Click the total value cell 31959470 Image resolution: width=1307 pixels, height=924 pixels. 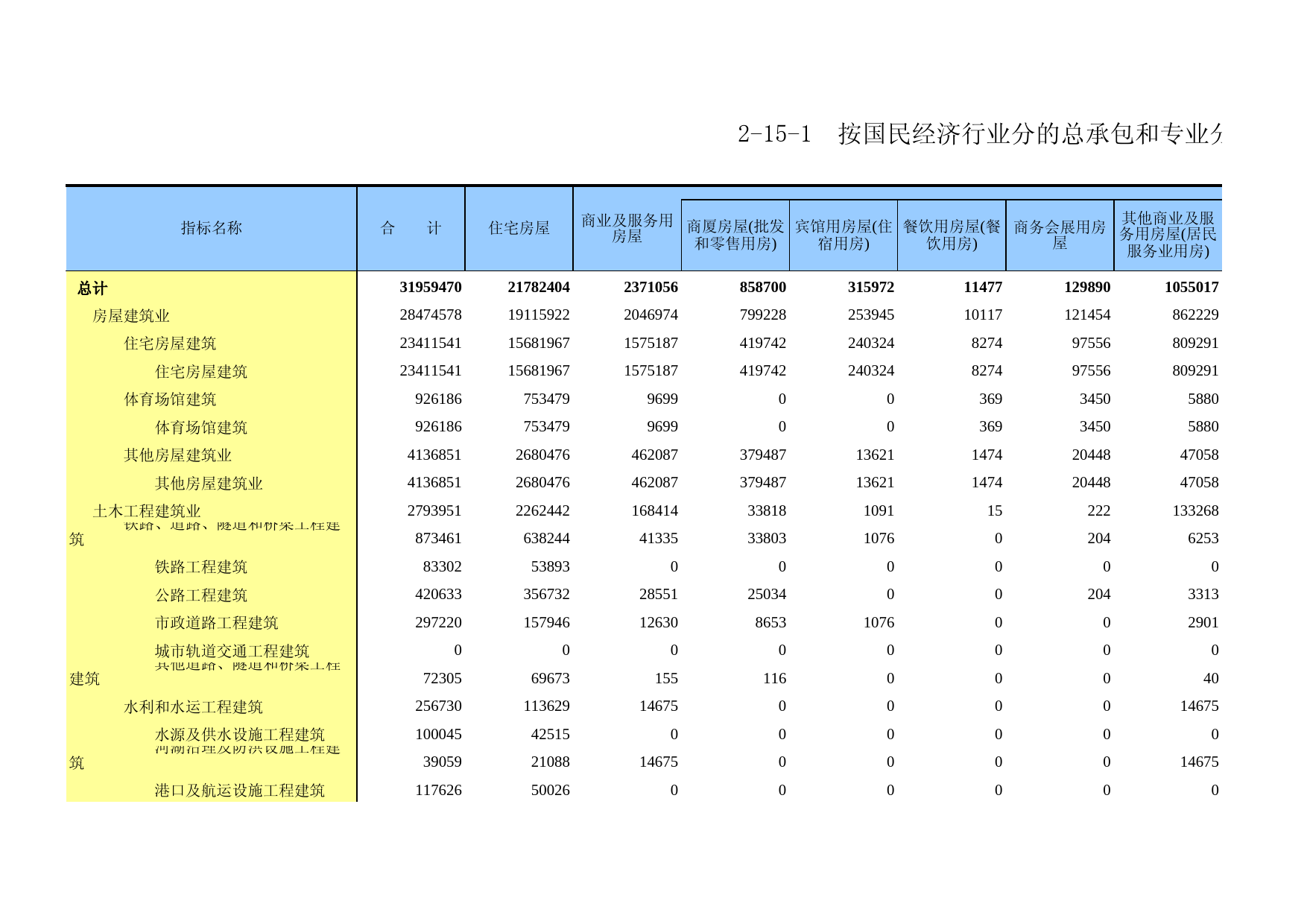[x=431, y=288]
